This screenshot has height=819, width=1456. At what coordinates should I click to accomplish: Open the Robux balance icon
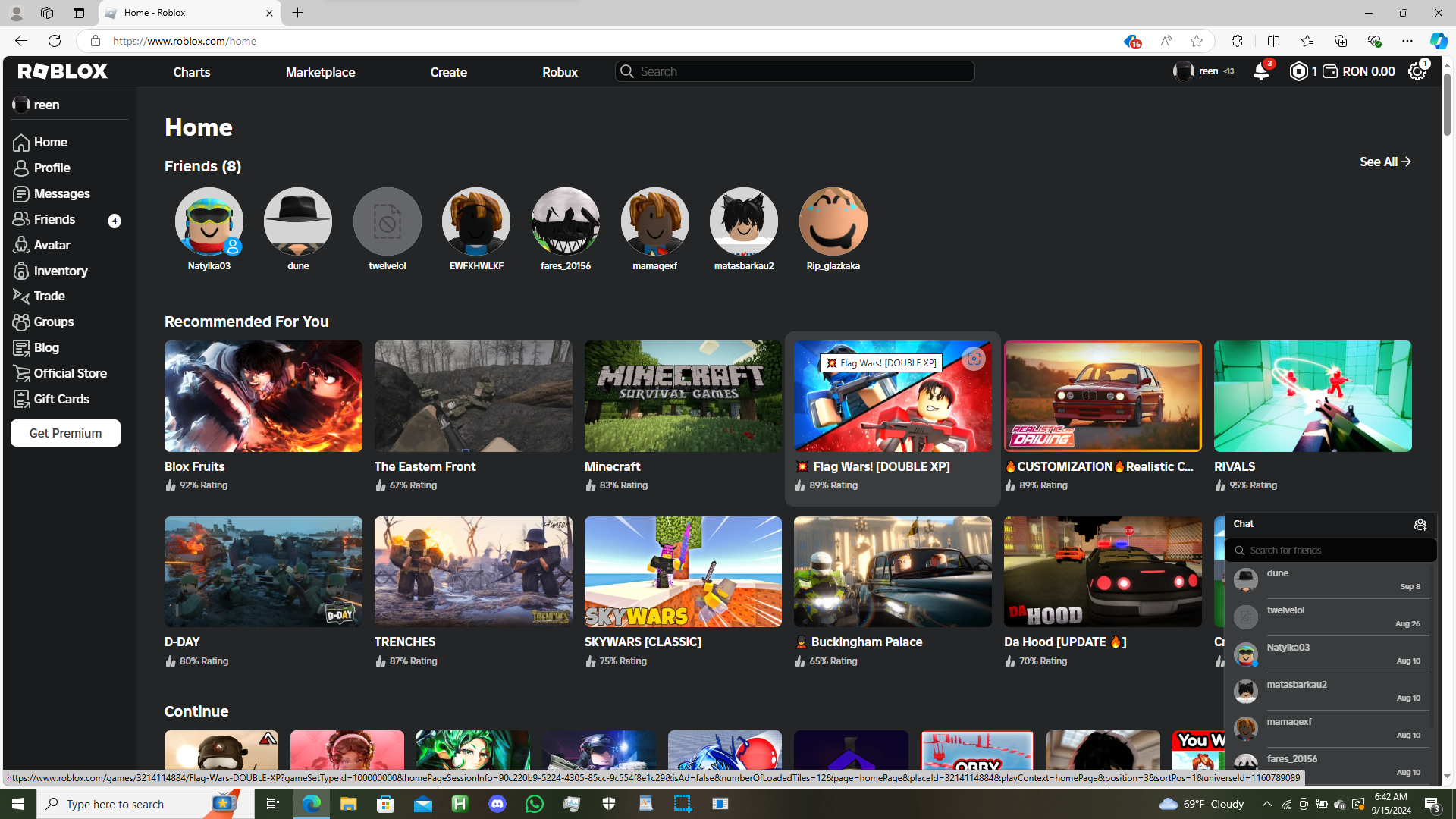click(x=1298, y=71)
